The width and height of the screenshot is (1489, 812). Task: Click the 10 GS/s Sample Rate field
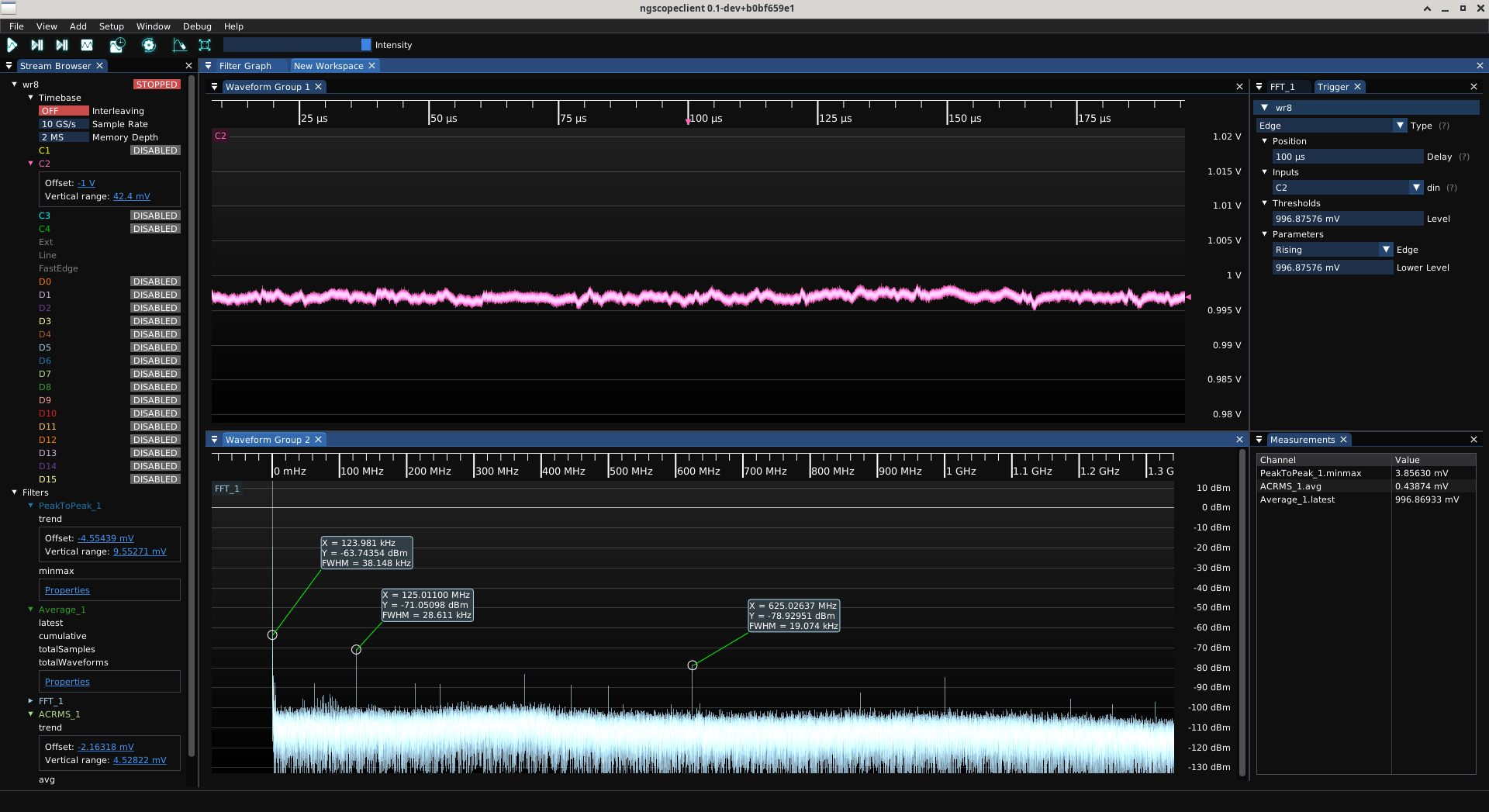[x=64, y=124]
